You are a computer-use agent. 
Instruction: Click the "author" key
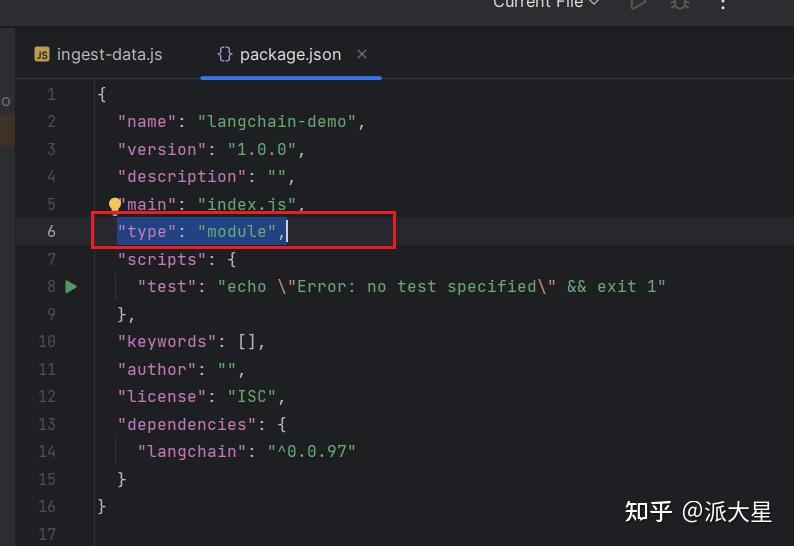coord(157,370)
